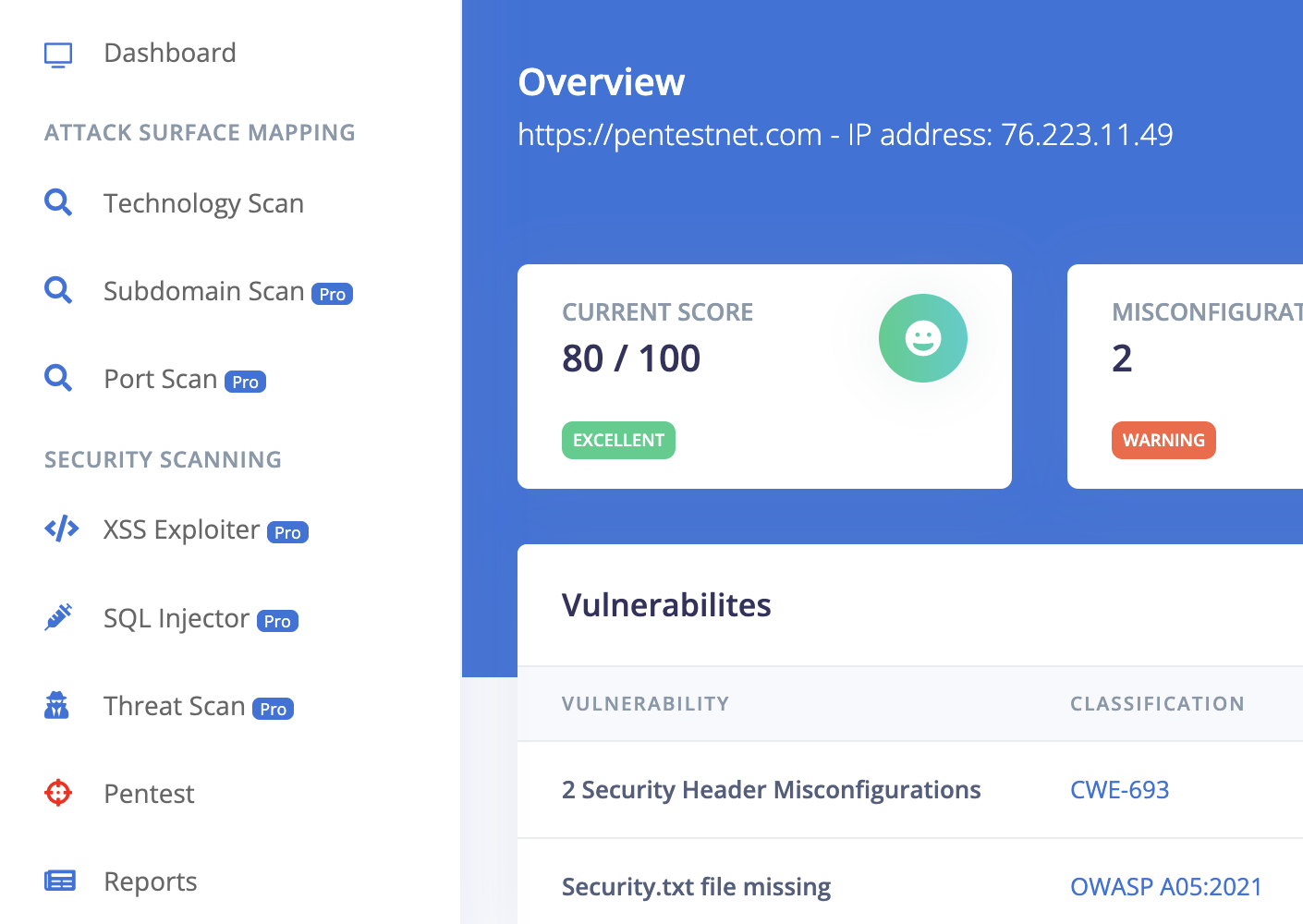Click the VULNERABILITY column header

click(645, 704)
